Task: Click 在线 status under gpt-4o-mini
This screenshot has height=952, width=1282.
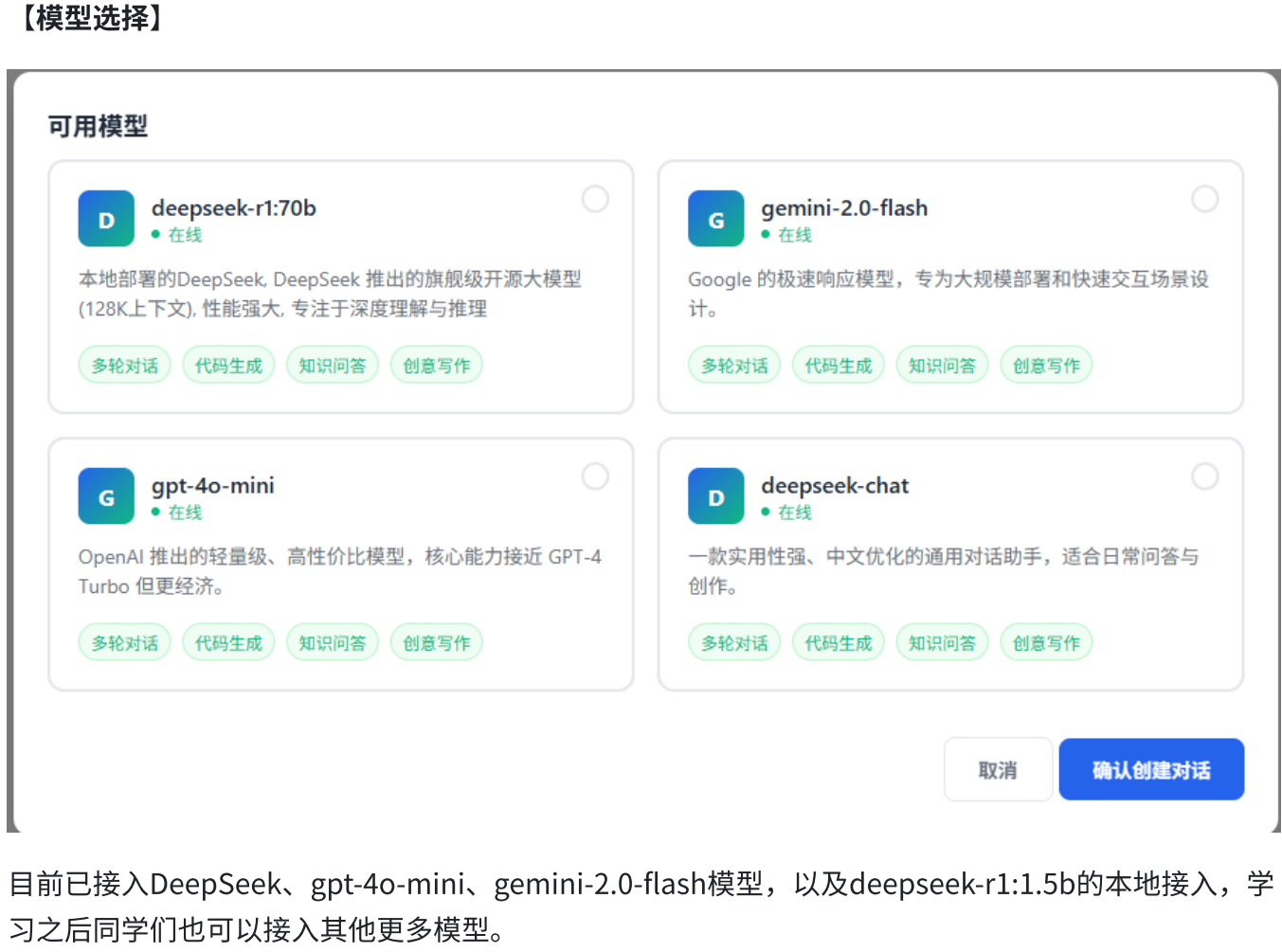Action: click(x=177, y=512)
